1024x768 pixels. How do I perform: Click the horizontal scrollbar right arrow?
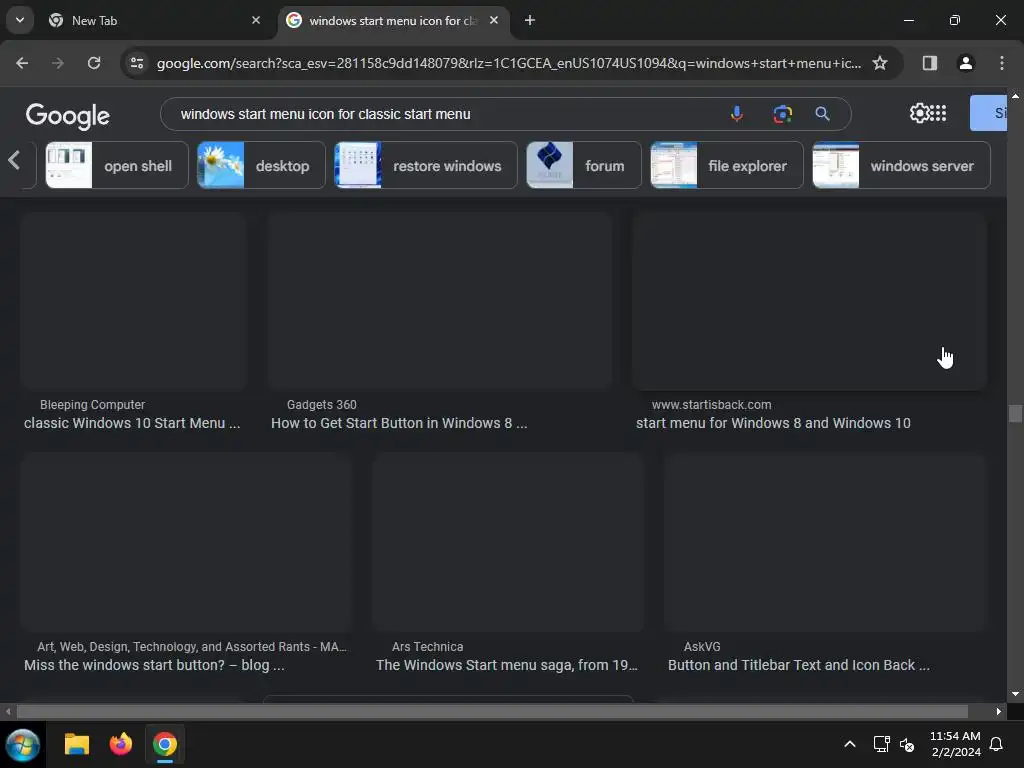click(998, 711)
